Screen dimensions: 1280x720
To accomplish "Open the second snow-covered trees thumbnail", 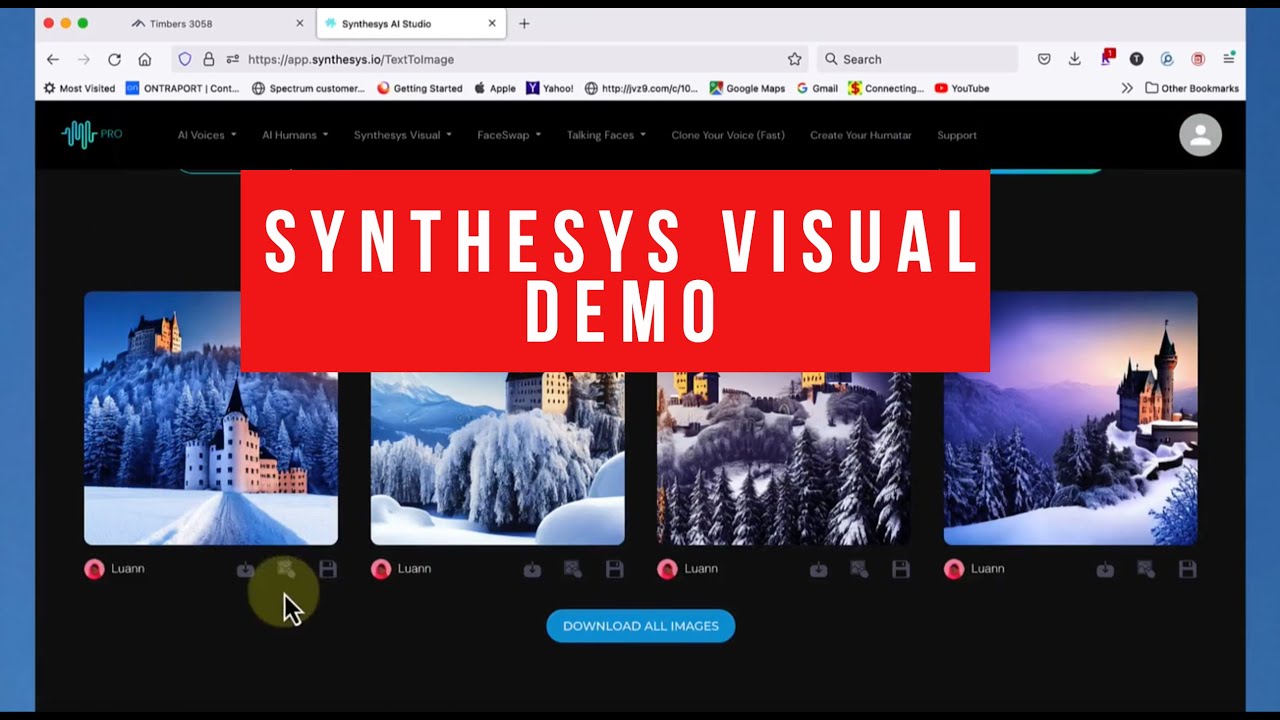I will tap(498, 458).
